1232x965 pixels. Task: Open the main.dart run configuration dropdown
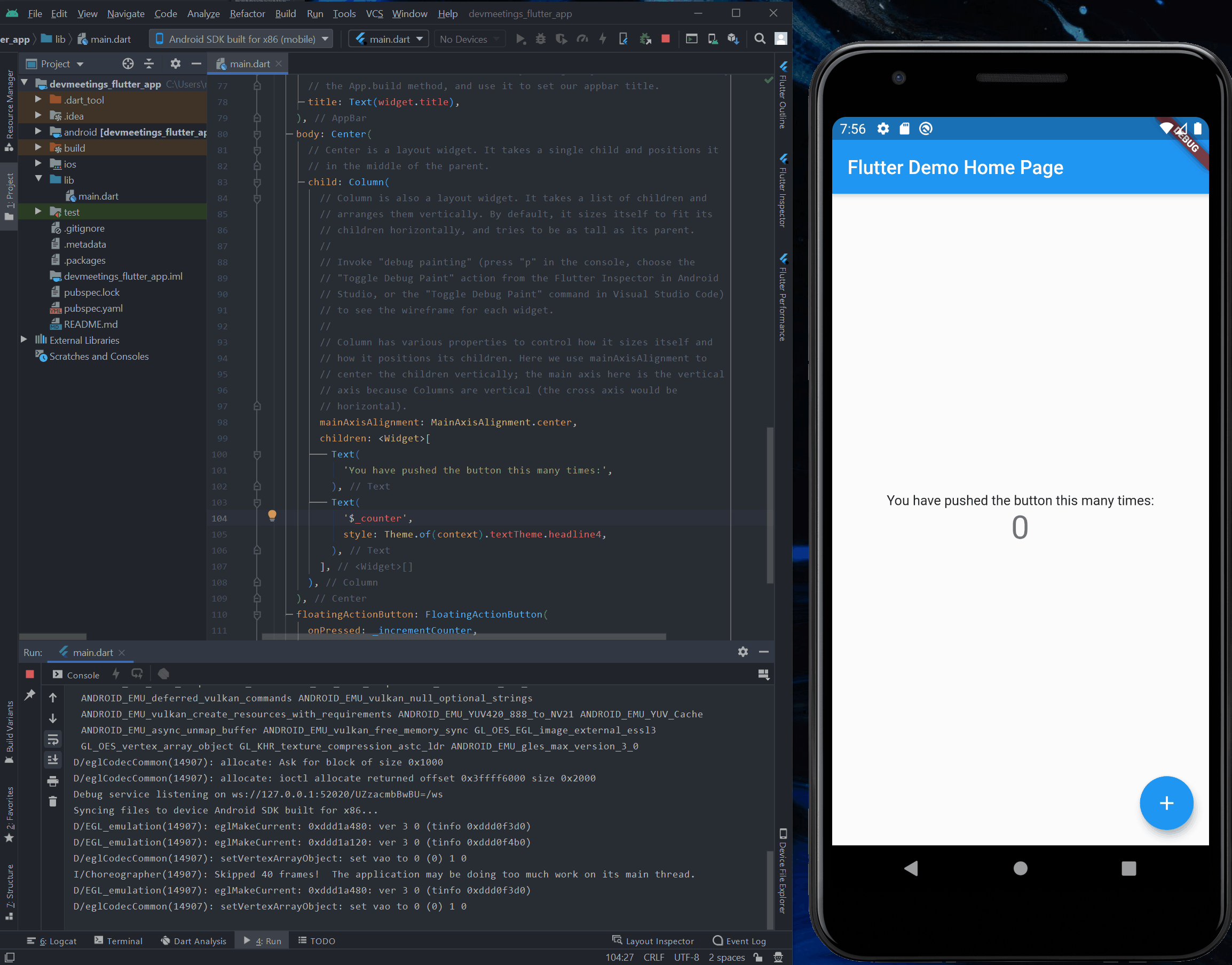click(389, 39)
